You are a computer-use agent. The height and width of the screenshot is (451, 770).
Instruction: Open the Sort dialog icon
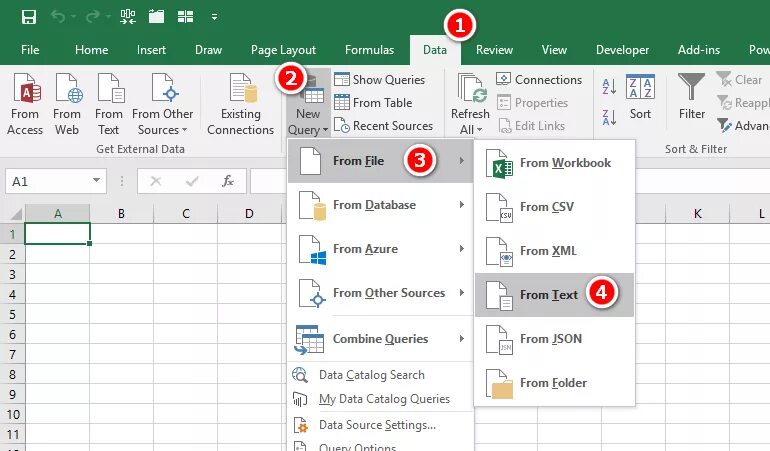pos(640,87)
